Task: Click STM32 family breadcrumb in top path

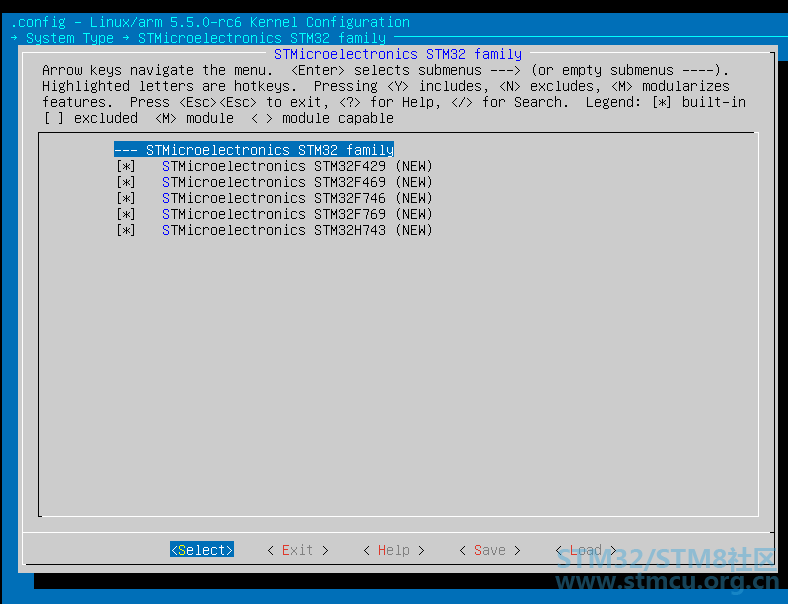Action: [262, 38]
